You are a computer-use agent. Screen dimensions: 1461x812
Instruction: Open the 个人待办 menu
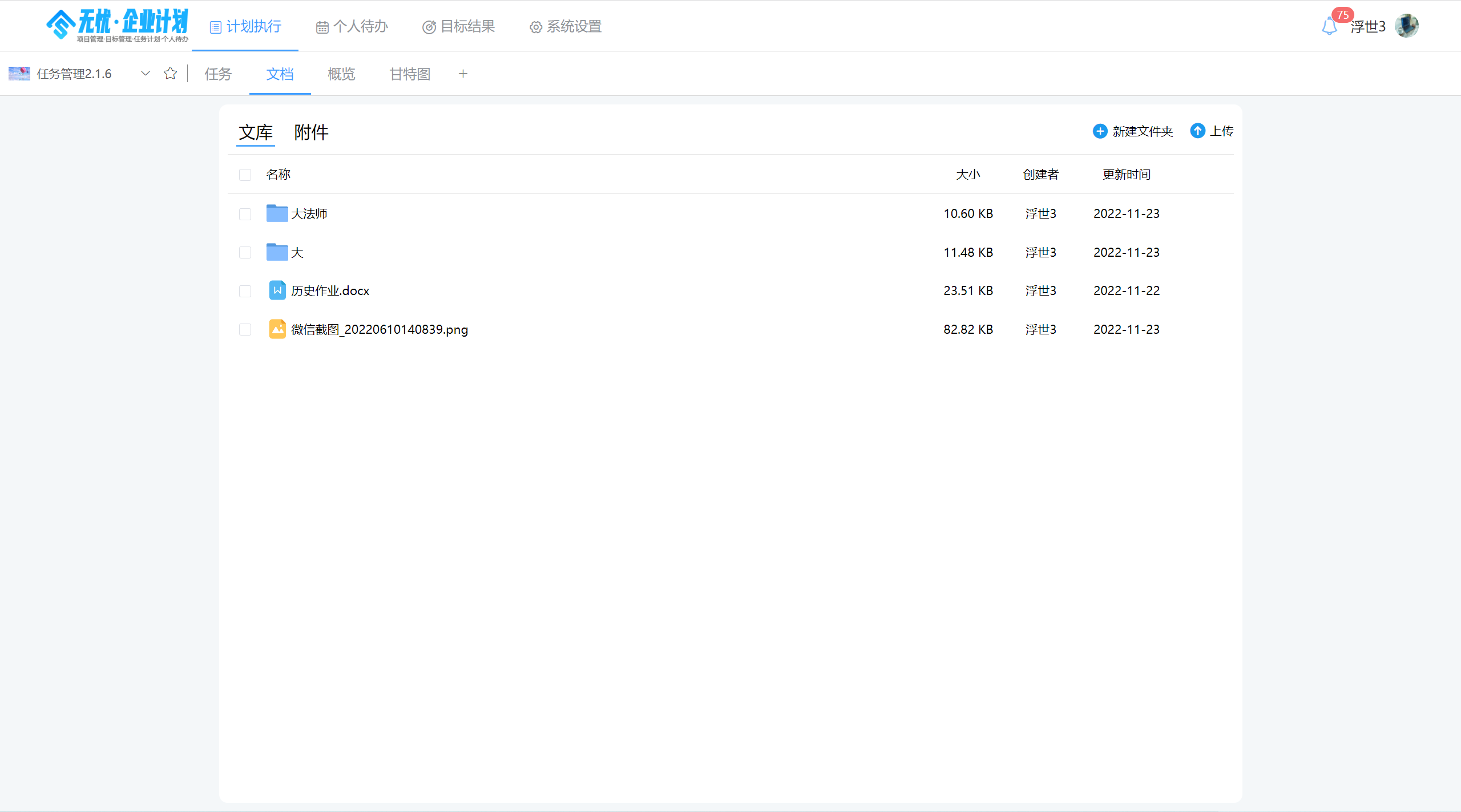352,26
